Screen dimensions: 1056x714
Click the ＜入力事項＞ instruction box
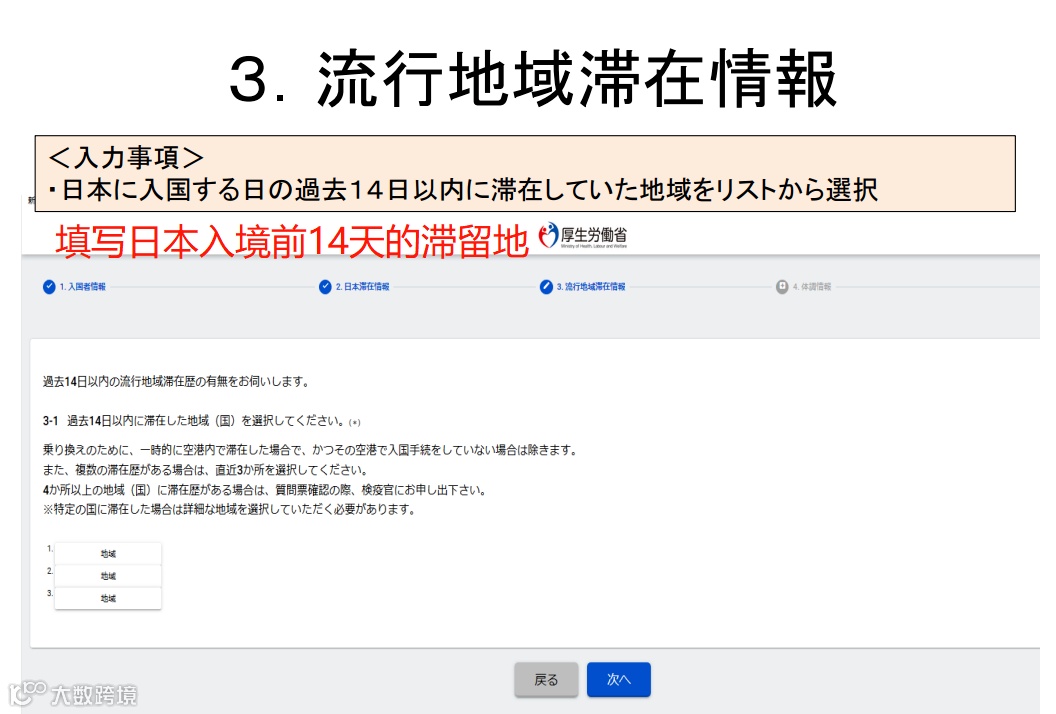pyautogui.click(x=525, y=174)
